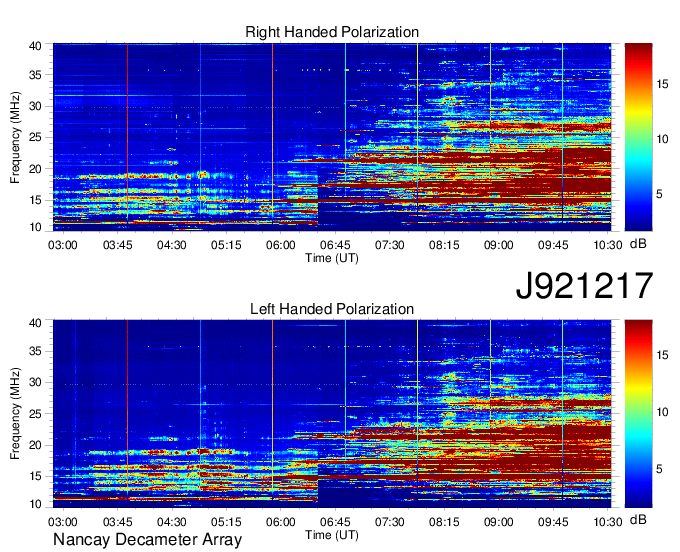This screenshot has height=552, width=680.
Task: Click the 04:30 tick on the bottom time axis
Action: 172,522
